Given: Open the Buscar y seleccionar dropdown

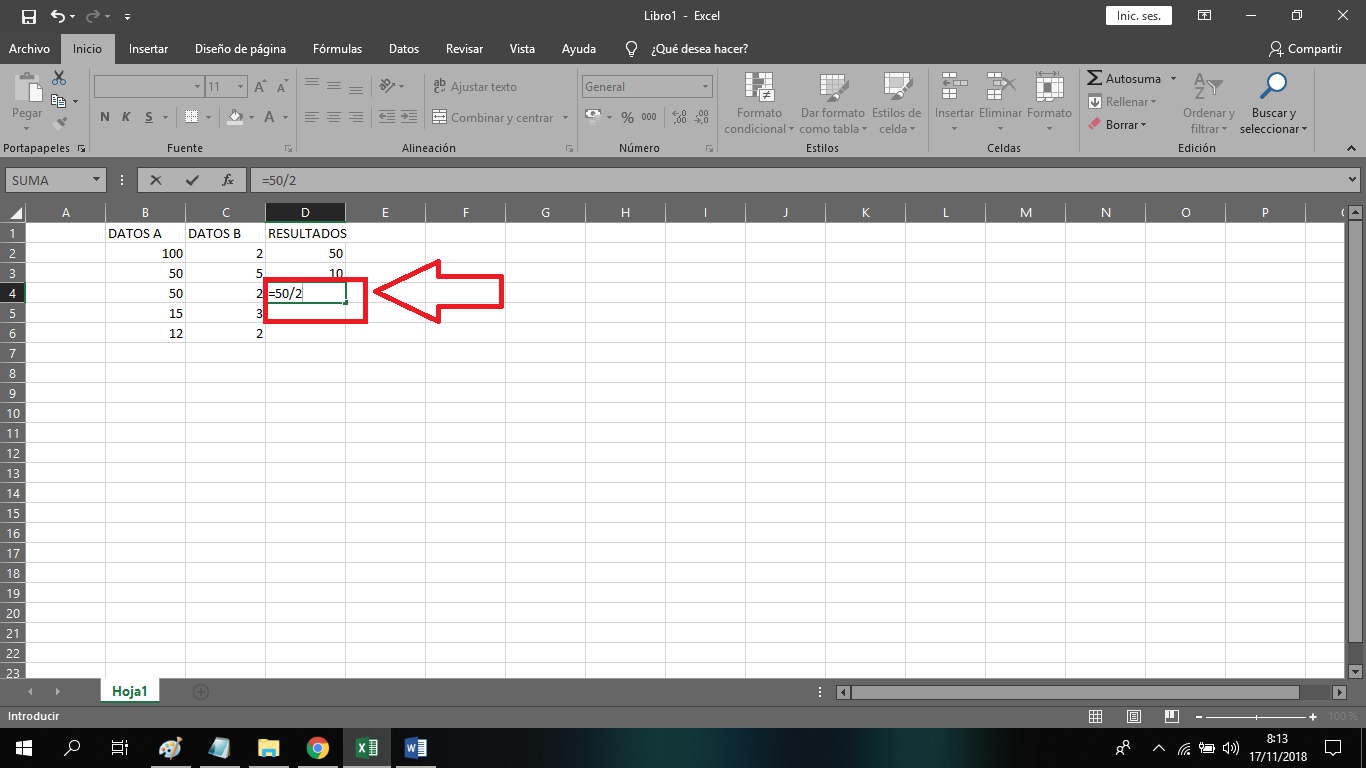Looking at the screenshot, I should pos(1273,102).
